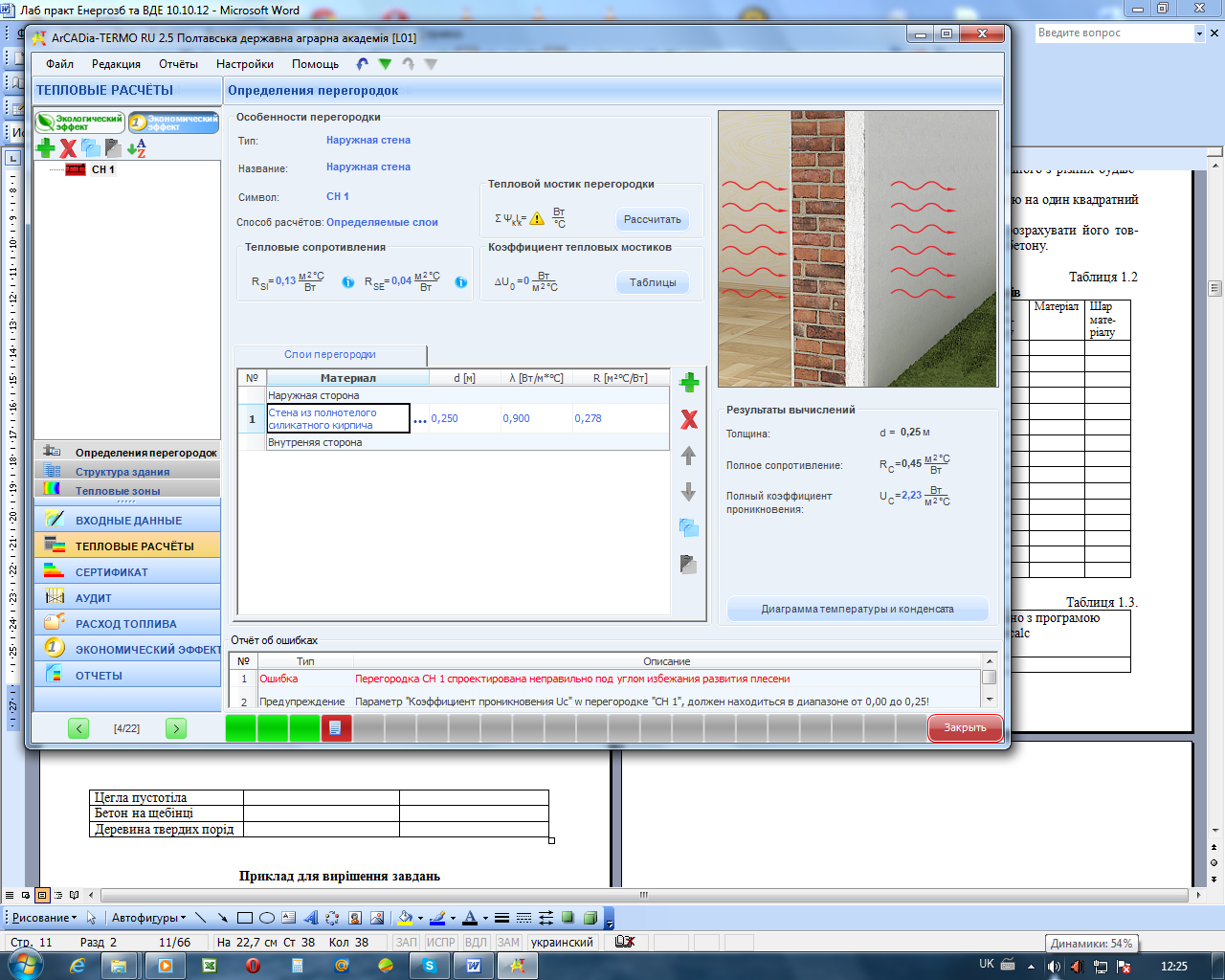Show the info tooltip for Rsi resistance
The height and width of the screenshot is (980, 1225).
(348, 282)
